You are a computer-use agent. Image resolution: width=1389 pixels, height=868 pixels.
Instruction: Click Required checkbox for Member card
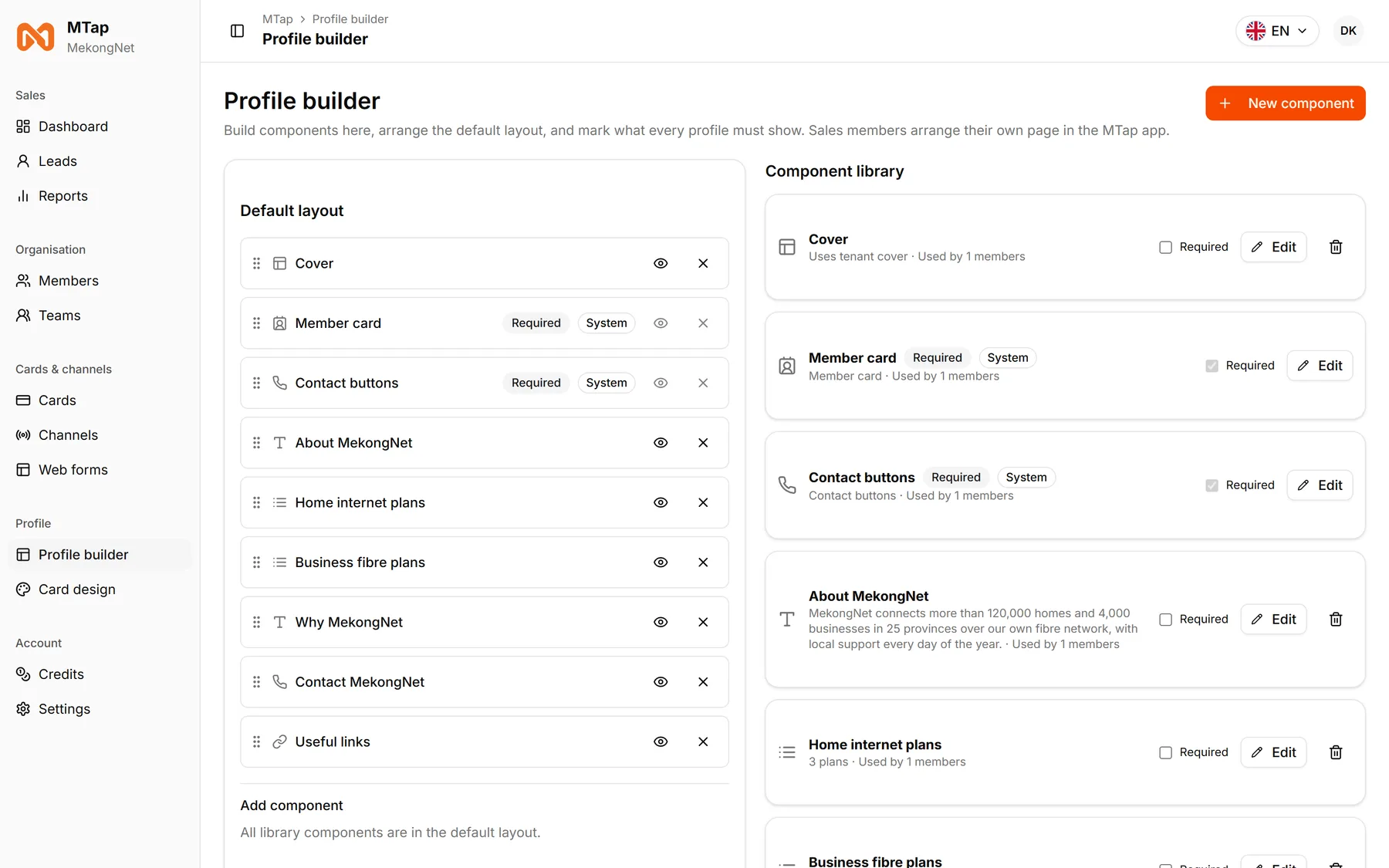click(1212, 366)
